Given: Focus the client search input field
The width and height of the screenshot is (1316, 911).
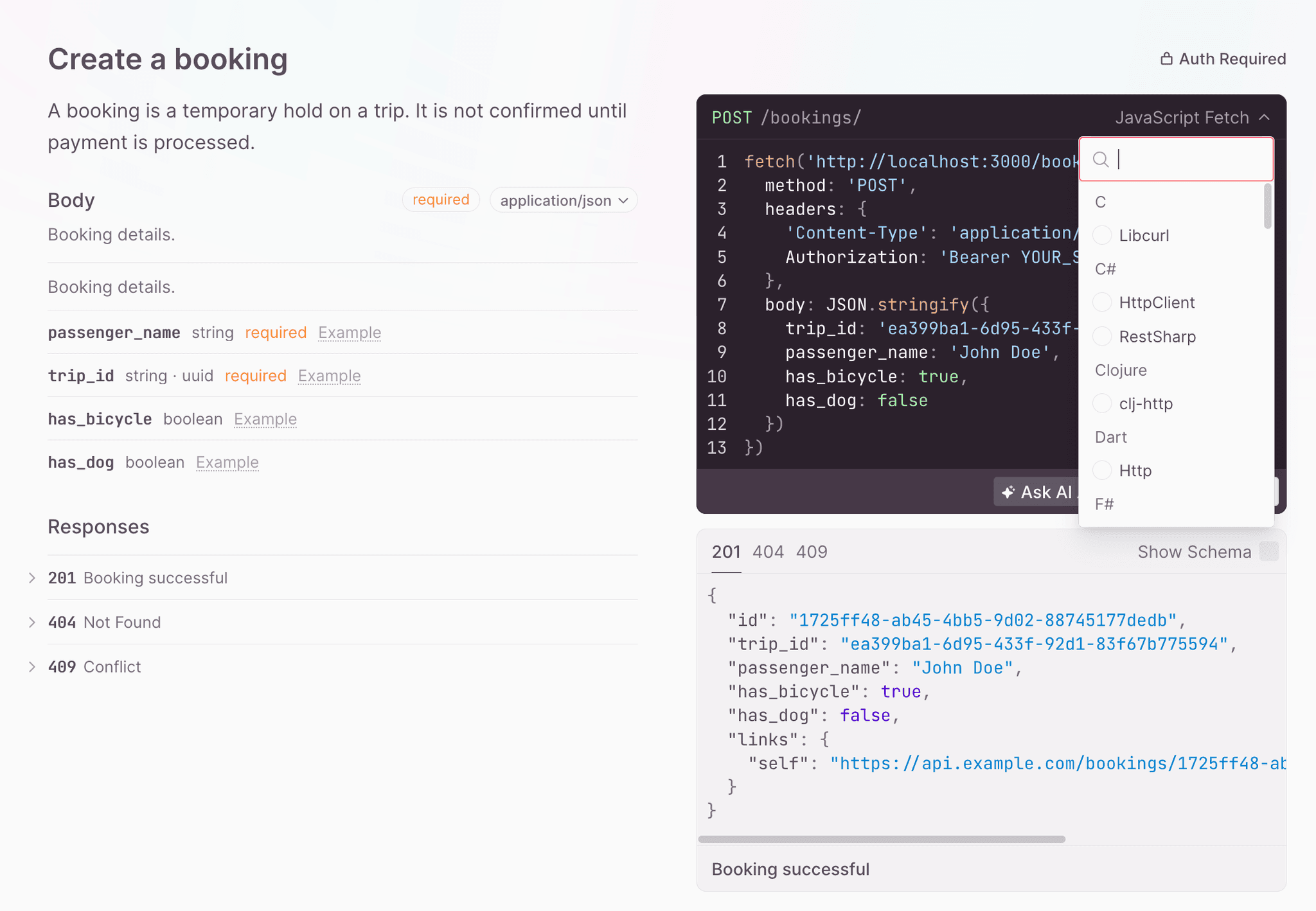Looking at the screenshot, I should pos(1177,159).
